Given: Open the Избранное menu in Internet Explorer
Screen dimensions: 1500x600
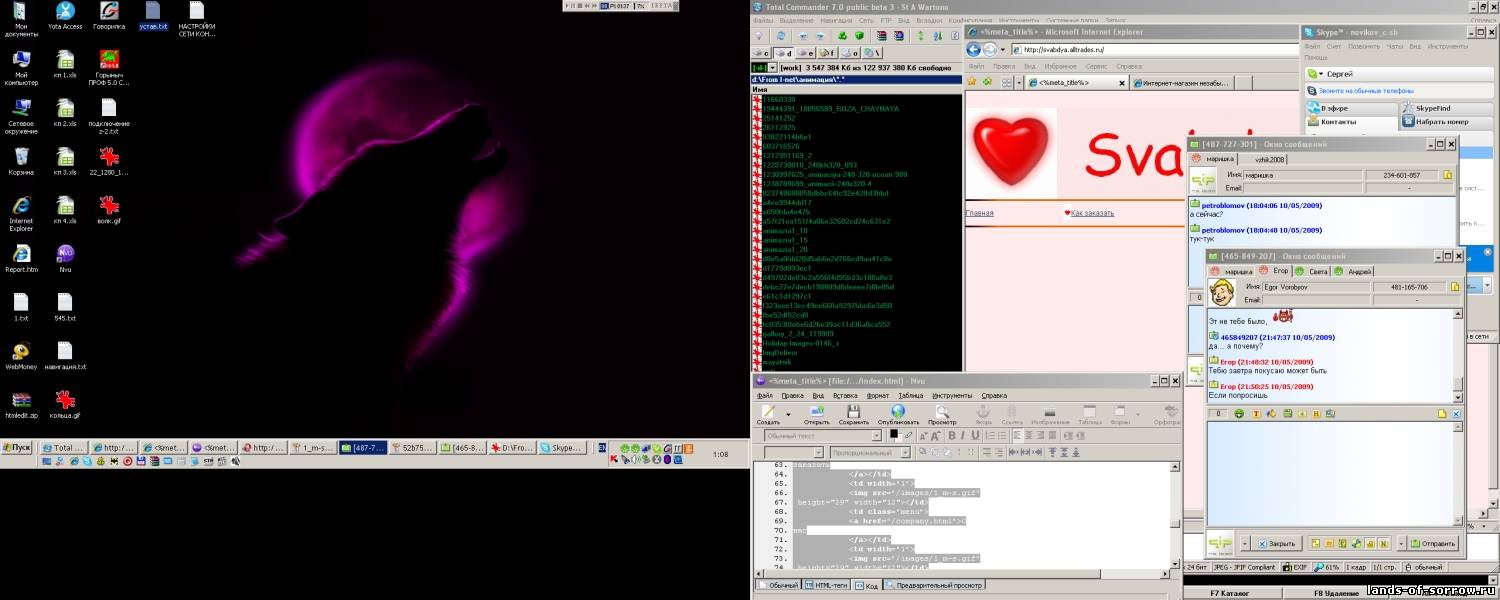Looking at the screenshot, I should pos(1063,66).
